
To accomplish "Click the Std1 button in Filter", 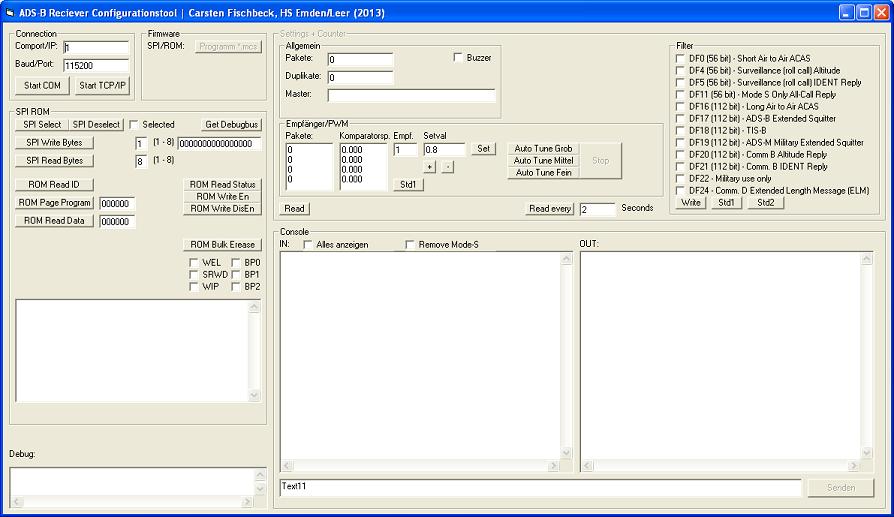I will 726,203.
